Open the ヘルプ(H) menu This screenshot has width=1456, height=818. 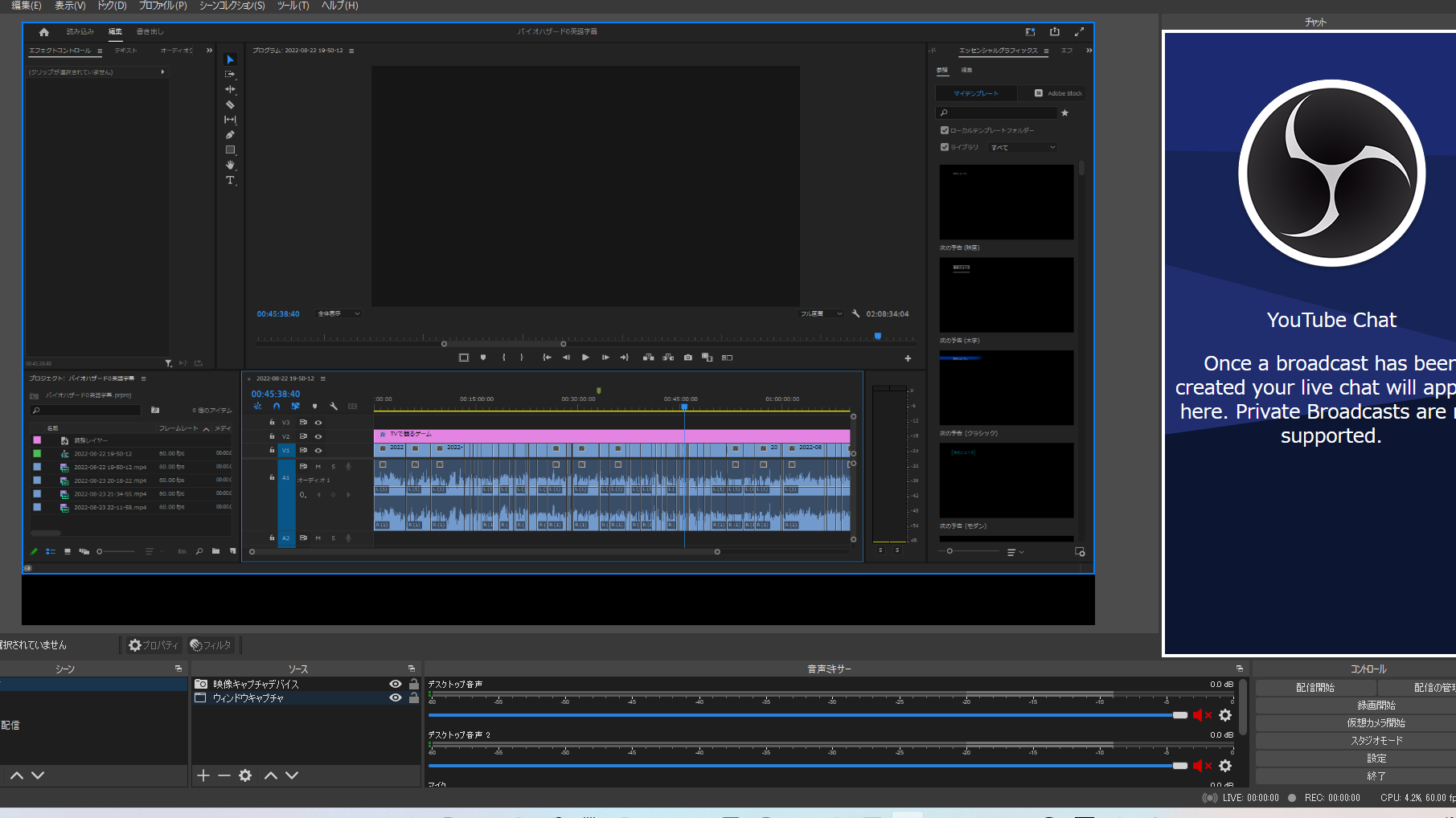[339, 6]
